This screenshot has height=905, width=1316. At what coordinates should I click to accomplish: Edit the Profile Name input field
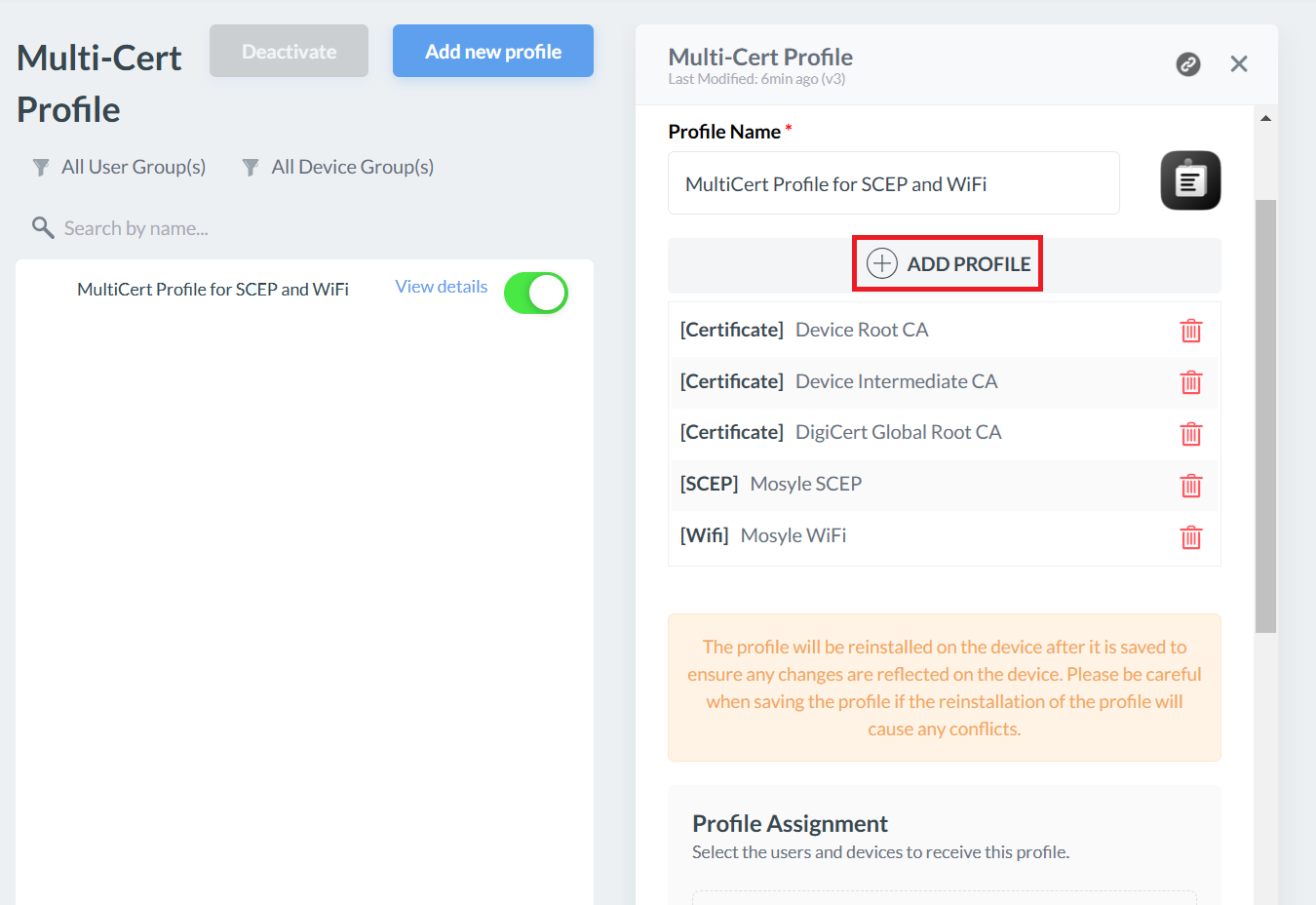[894, 183]
